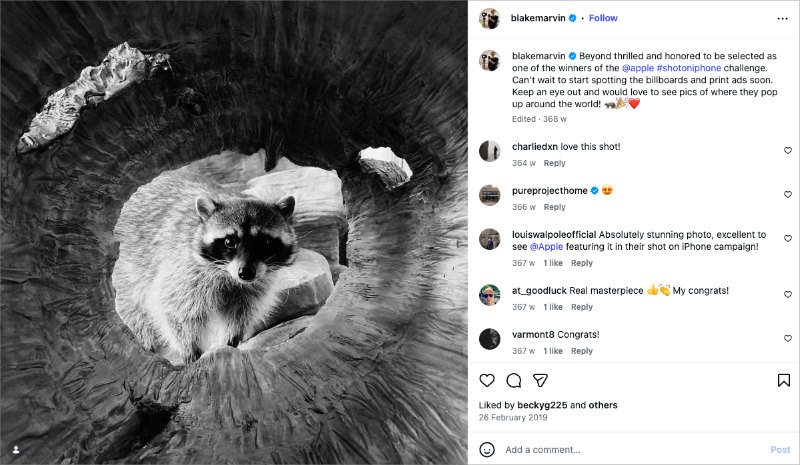Like louiswalpoleofficial's comment
Image resolution: width=800 pixels, height=465 pixels.
pyautogui.click(x=787, y=238)
